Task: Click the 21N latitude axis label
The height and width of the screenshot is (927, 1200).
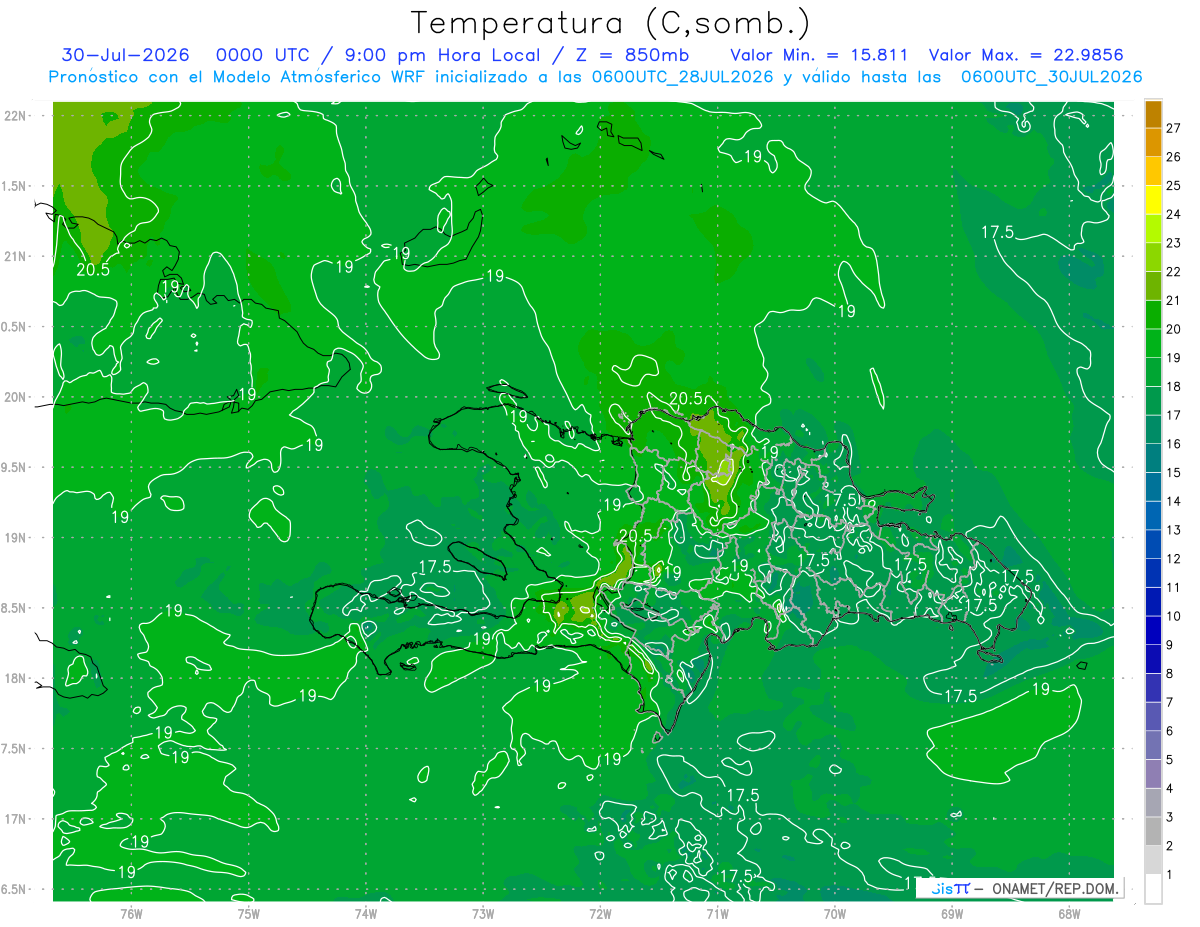Action: coord(14,256)
